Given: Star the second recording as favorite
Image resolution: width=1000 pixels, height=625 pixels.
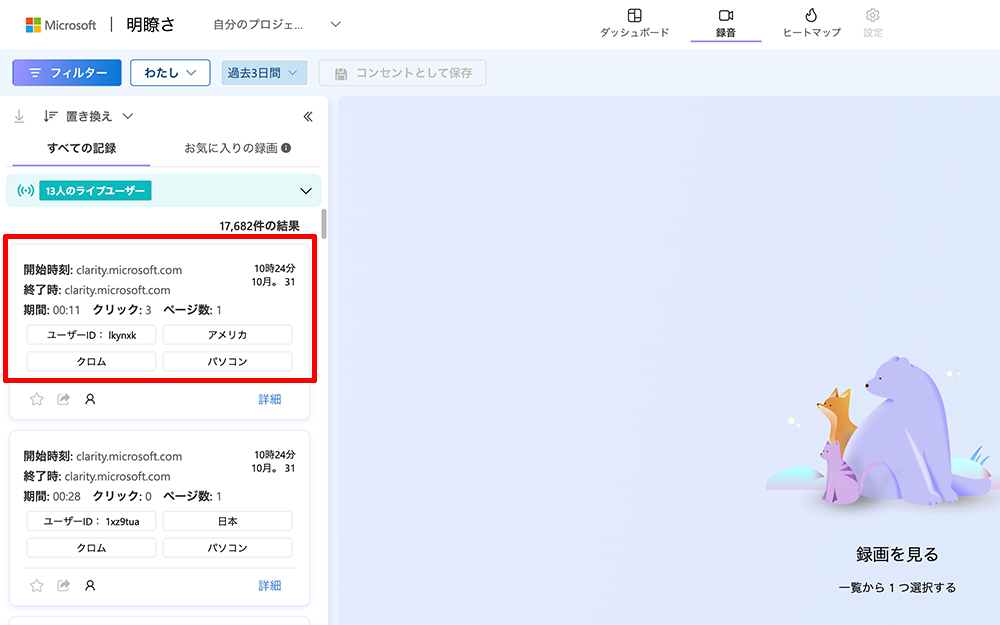Looking at the screenshot, I should coord(37,585).
